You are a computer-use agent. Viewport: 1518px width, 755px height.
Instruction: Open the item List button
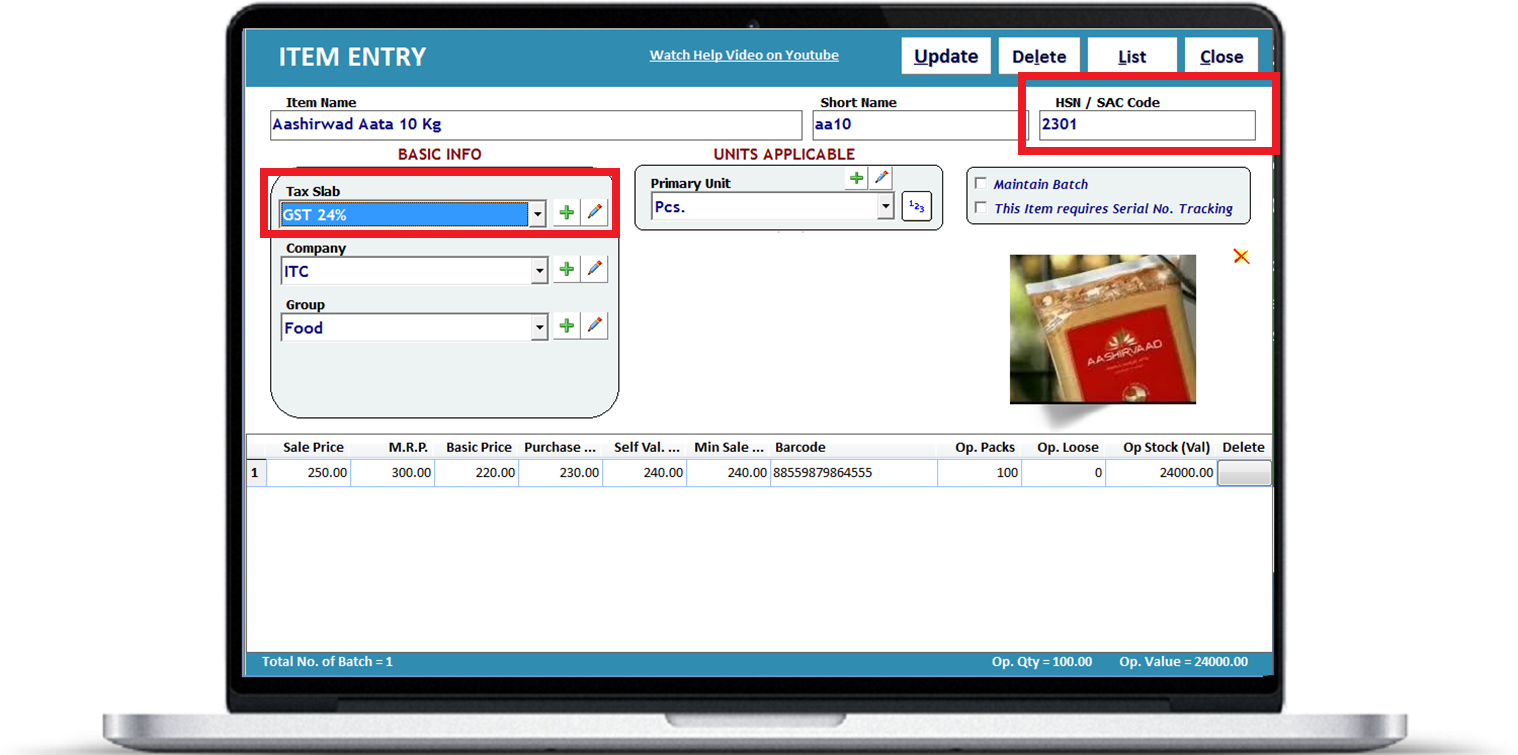tap(1132, 56)
